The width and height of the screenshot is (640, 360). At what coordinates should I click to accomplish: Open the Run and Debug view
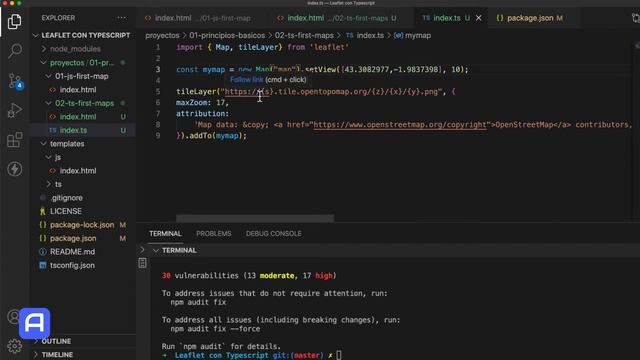pos(15,110)
